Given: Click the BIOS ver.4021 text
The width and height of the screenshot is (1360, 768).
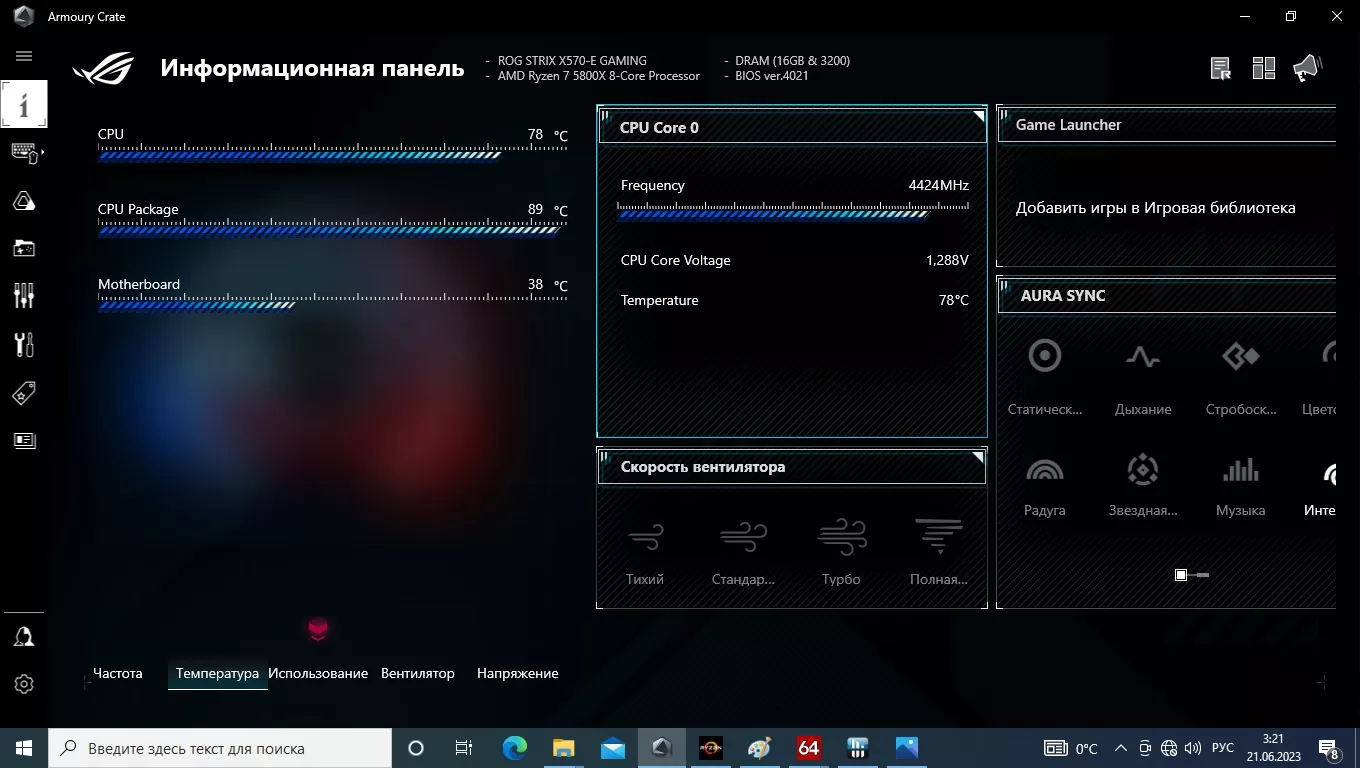Looking at the screenshot, I should (772, 76).
